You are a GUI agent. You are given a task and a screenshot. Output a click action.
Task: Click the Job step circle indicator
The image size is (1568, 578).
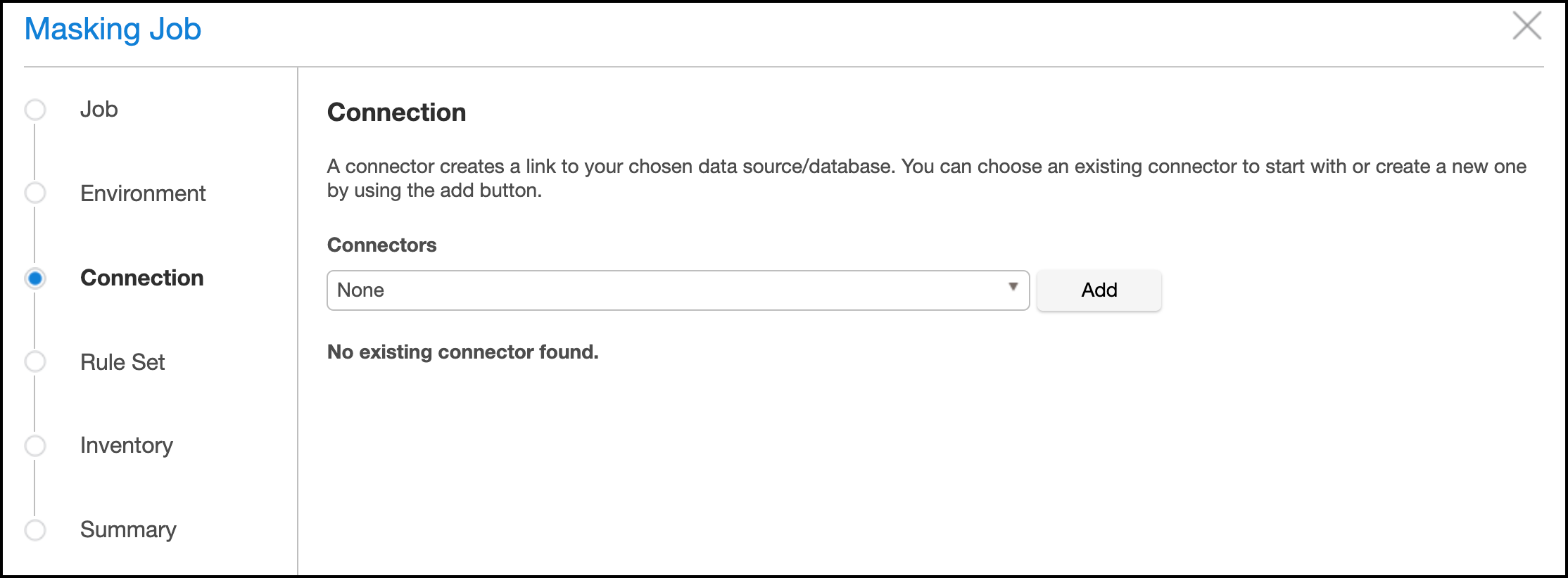pos(35,110)
